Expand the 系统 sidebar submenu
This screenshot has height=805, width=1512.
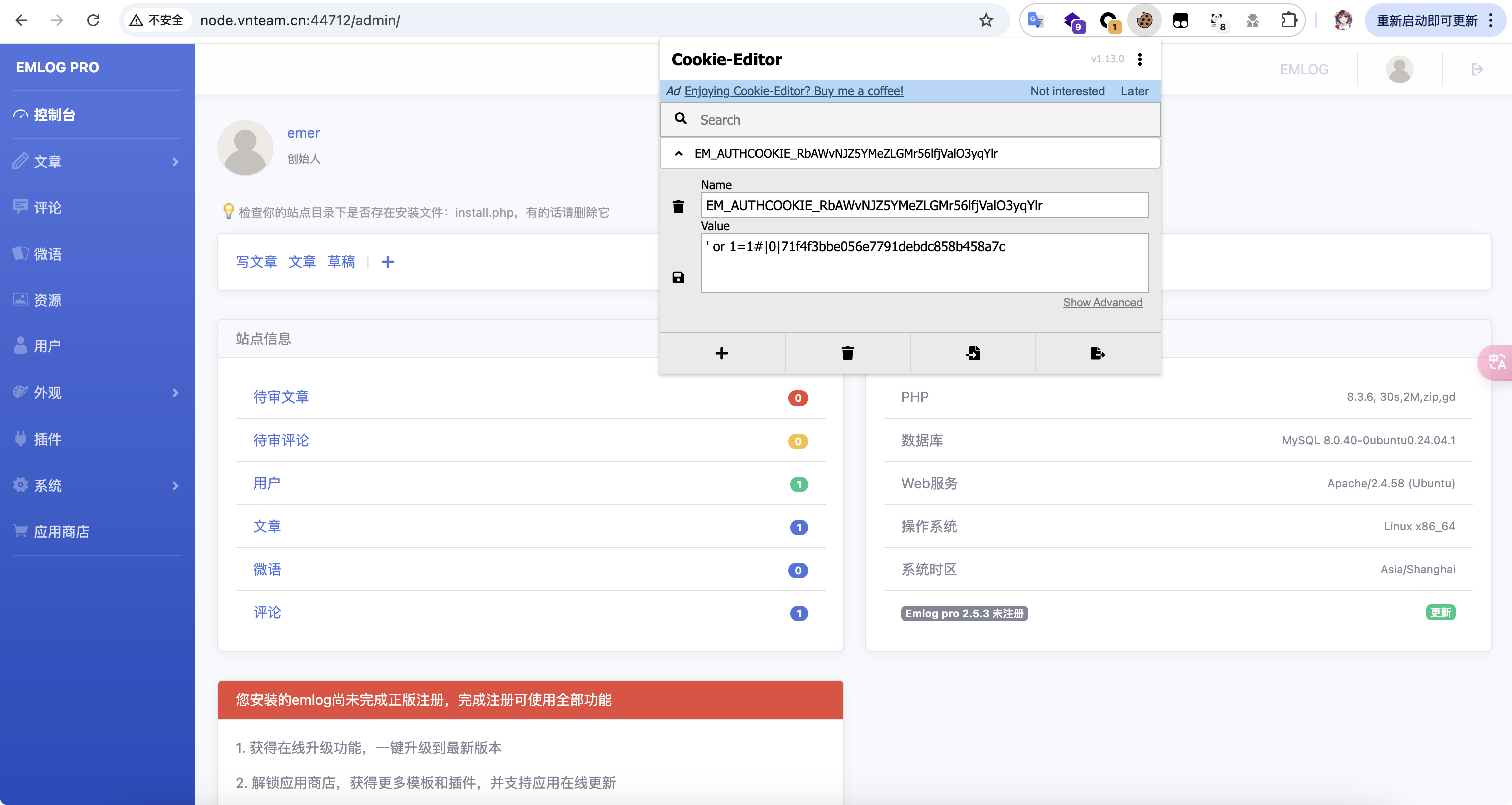pyautogui.click(x=175, y=485)
